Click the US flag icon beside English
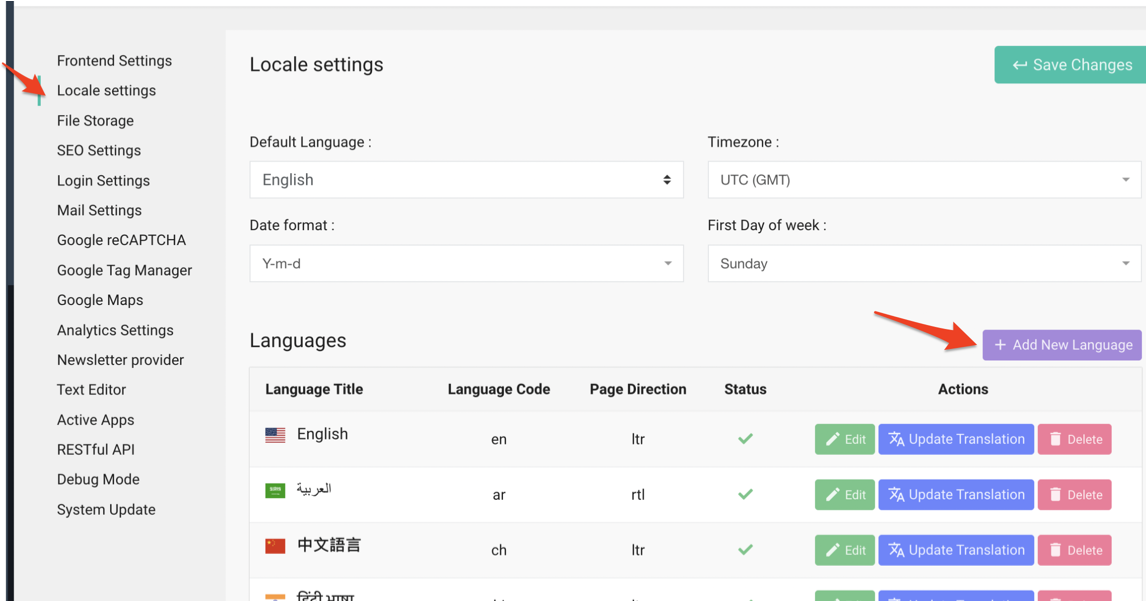The width and height of the screenshot is (1146, 601). [x=275, y=435]
